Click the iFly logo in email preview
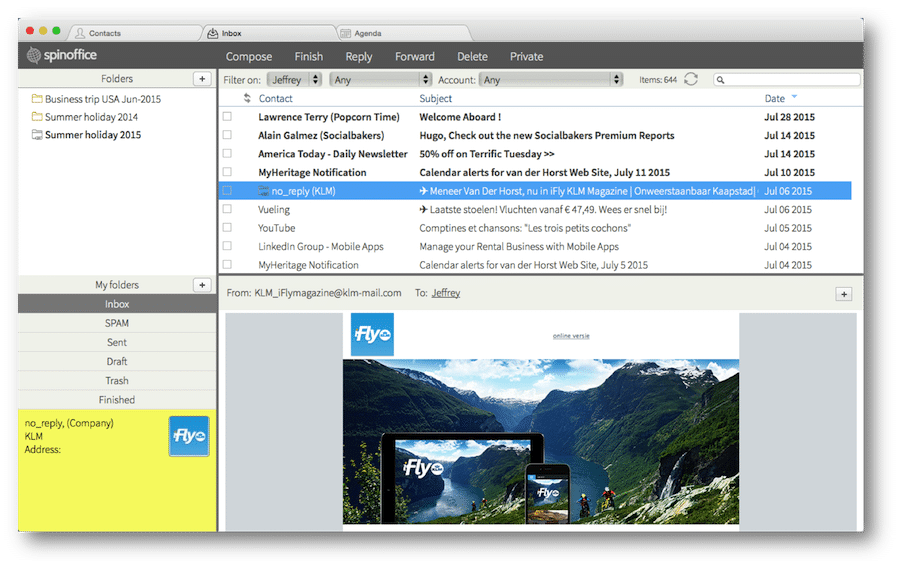 point(372,334)
